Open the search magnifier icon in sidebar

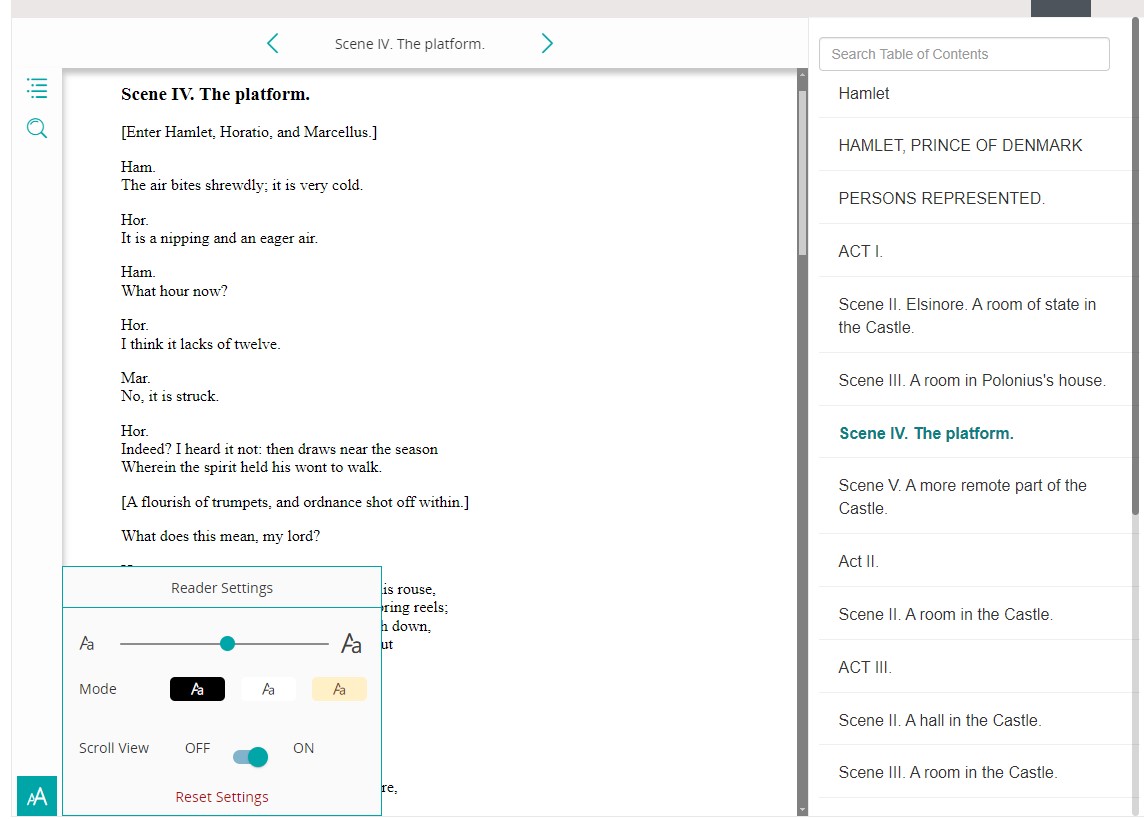(x=37, y=128)
